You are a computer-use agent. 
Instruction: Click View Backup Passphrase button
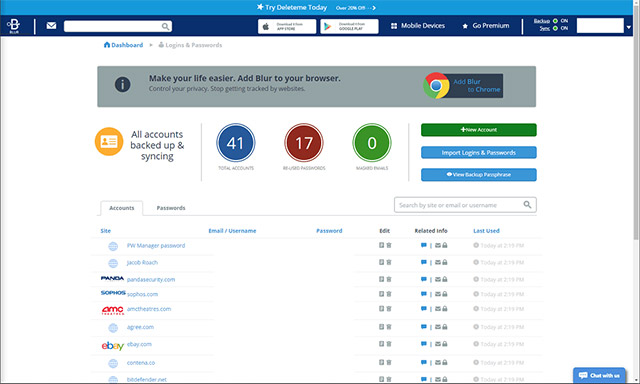click(479, 174)
